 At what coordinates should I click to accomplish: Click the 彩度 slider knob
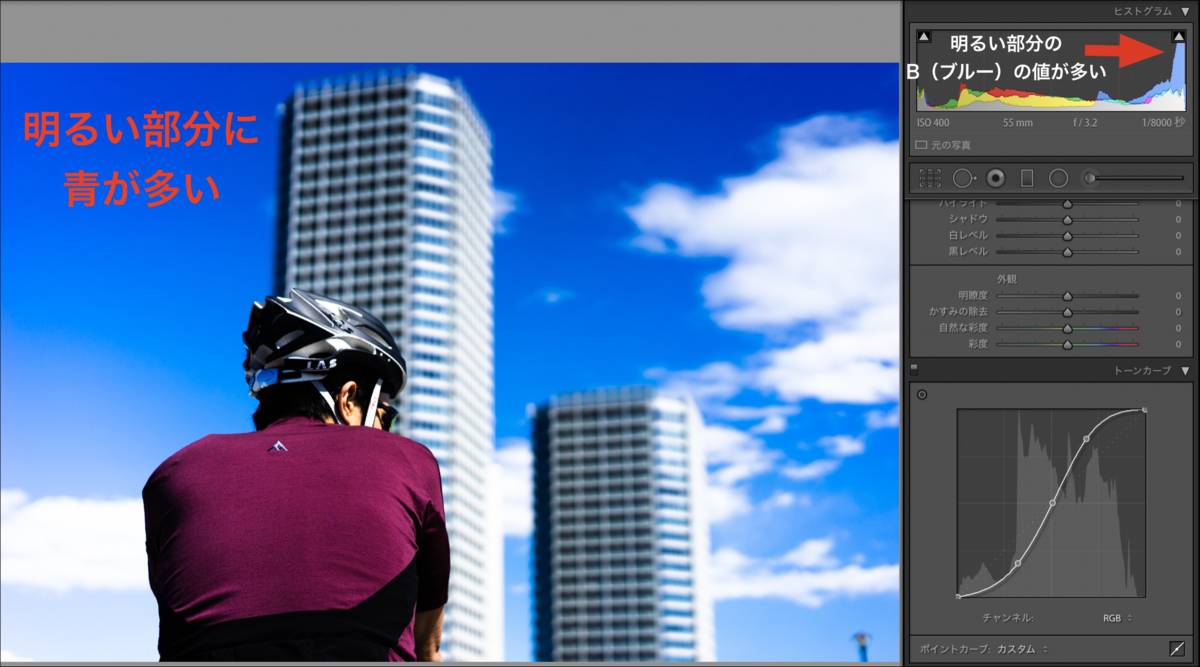1068,345
